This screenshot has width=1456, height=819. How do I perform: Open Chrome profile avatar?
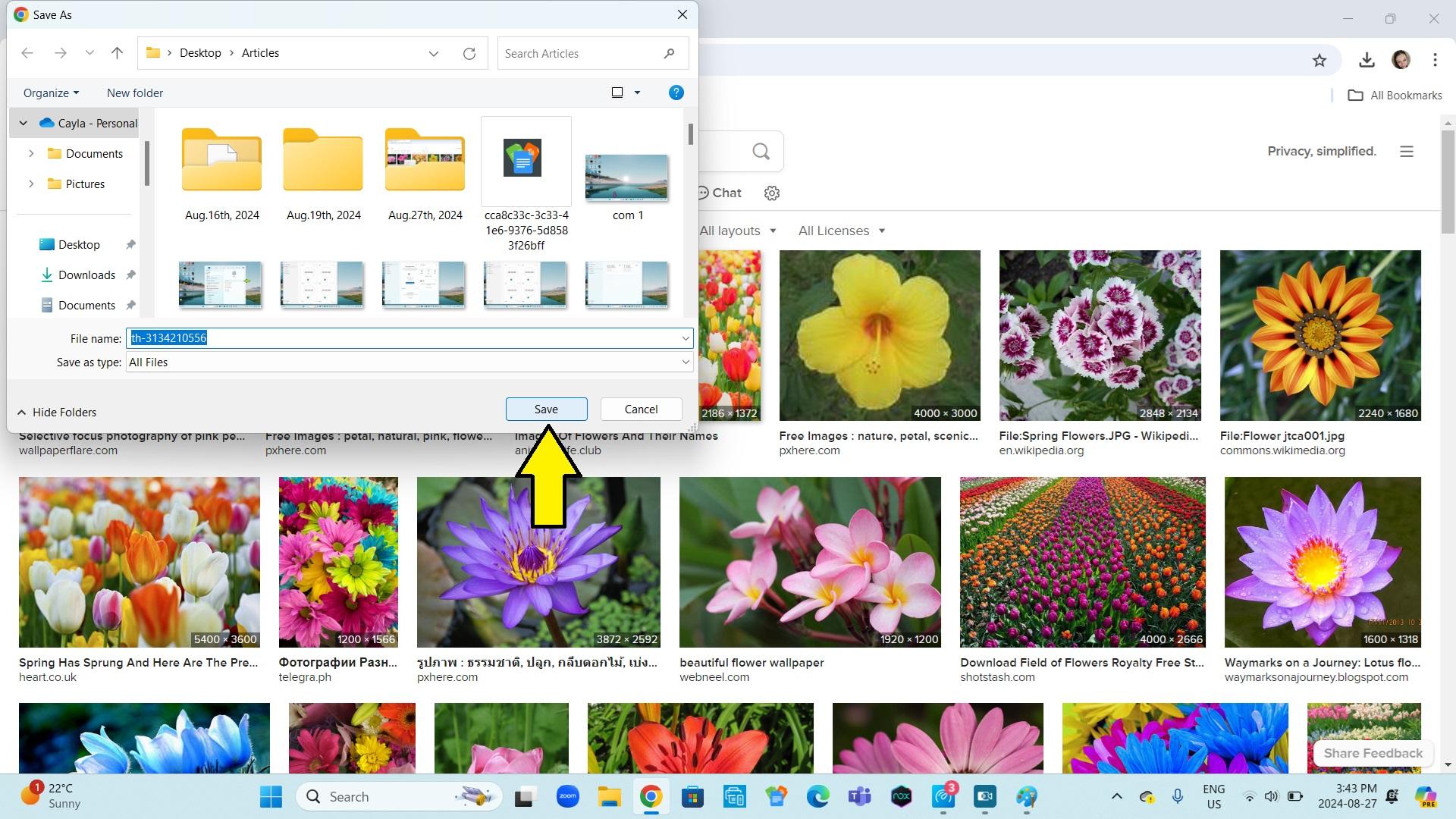point(1401,60)
